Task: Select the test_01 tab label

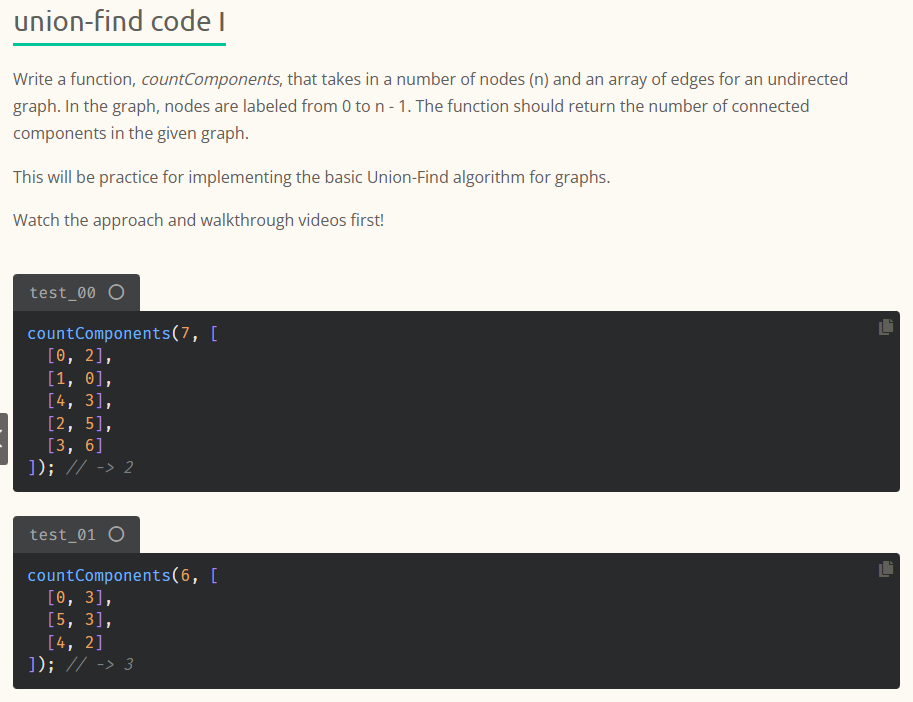Action: [63, 535]
